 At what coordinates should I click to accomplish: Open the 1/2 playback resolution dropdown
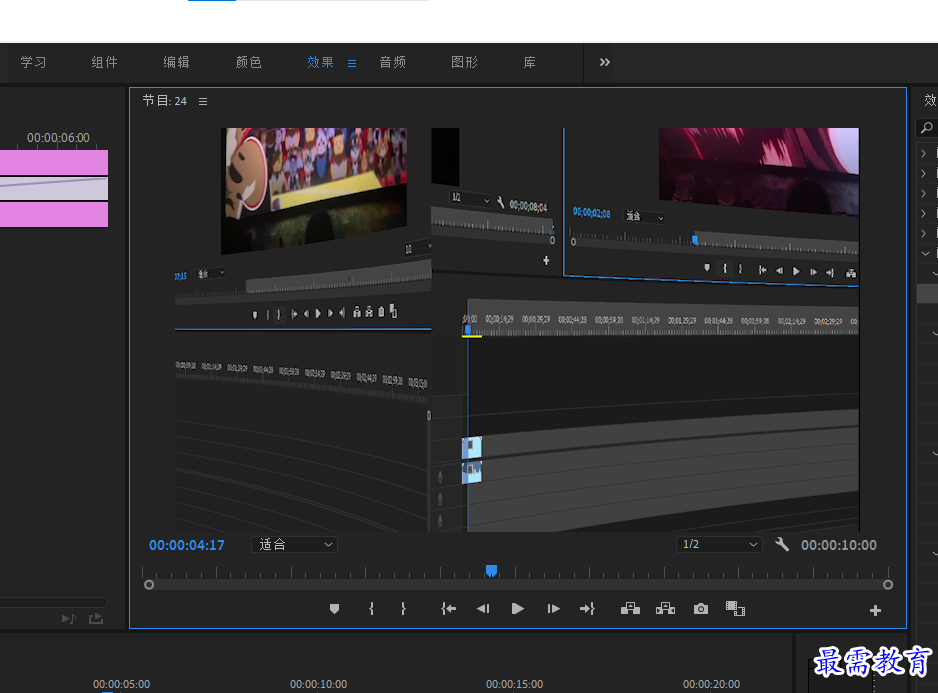point(719,545)
